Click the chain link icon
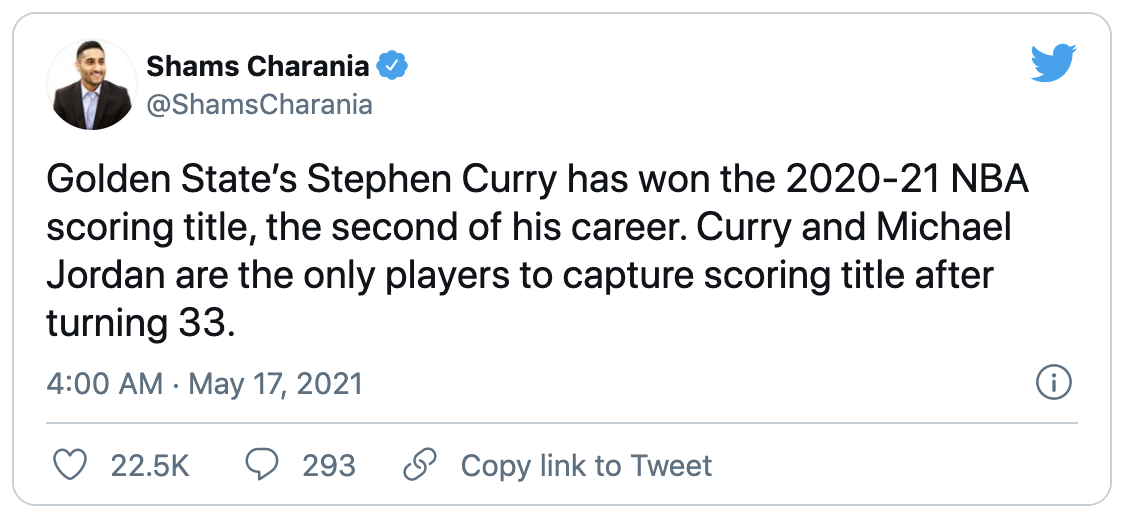1128x518 pixels. (420, 465)
